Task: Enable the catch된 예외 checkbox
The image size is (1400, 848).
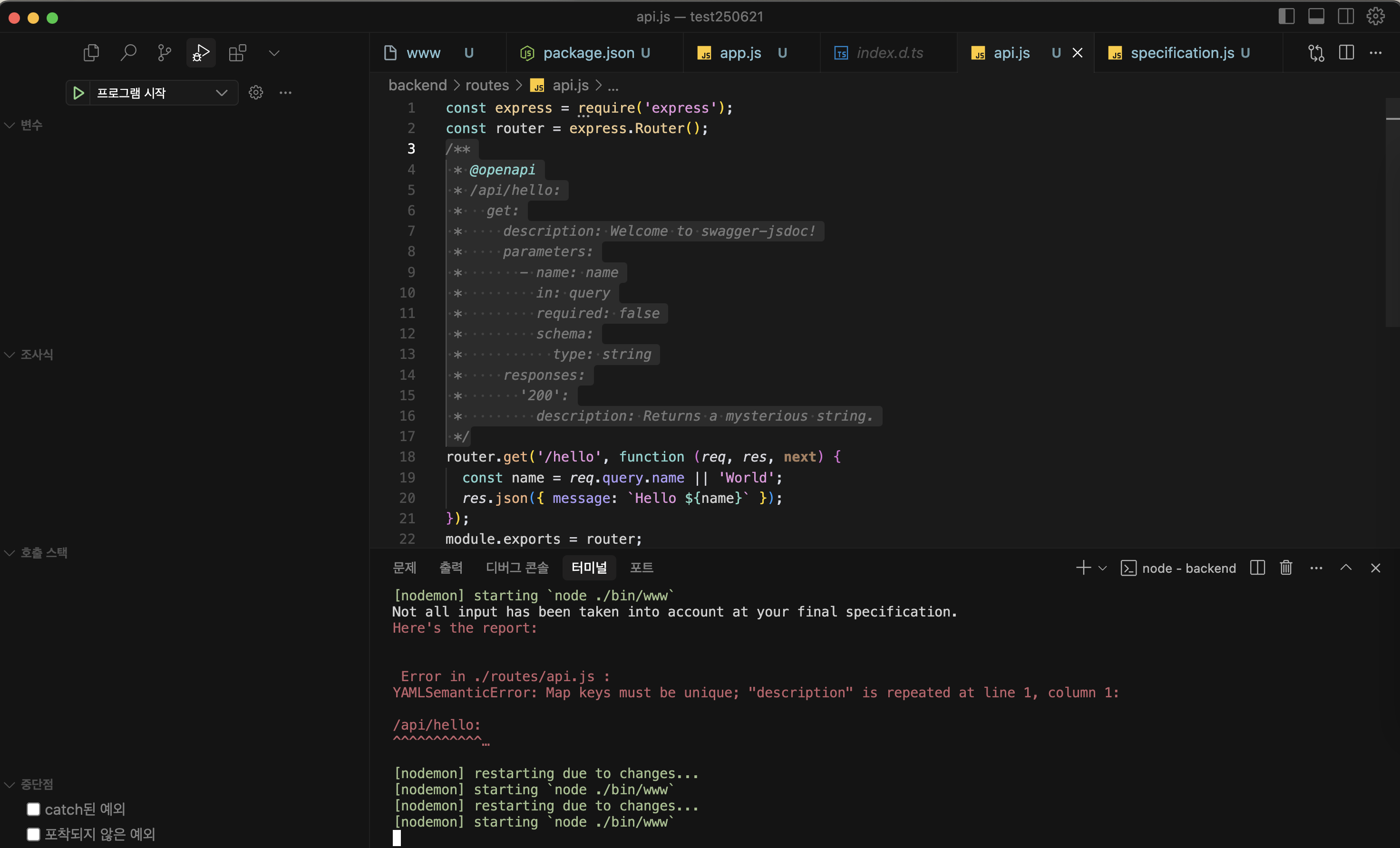Action: [33, 809]
